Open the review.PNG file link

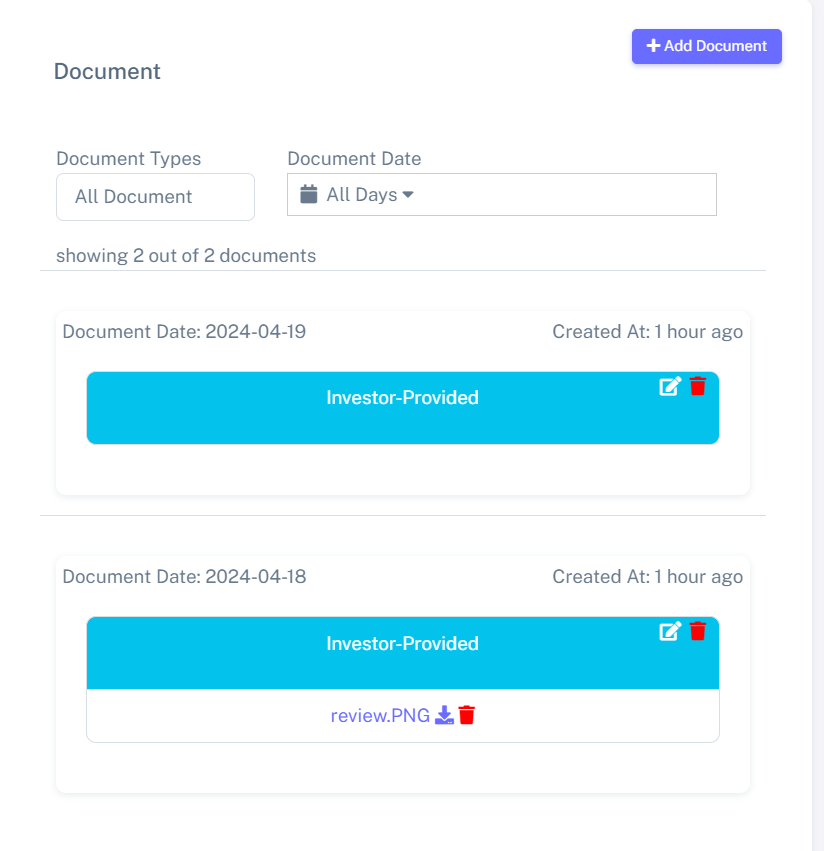(380, 715)
